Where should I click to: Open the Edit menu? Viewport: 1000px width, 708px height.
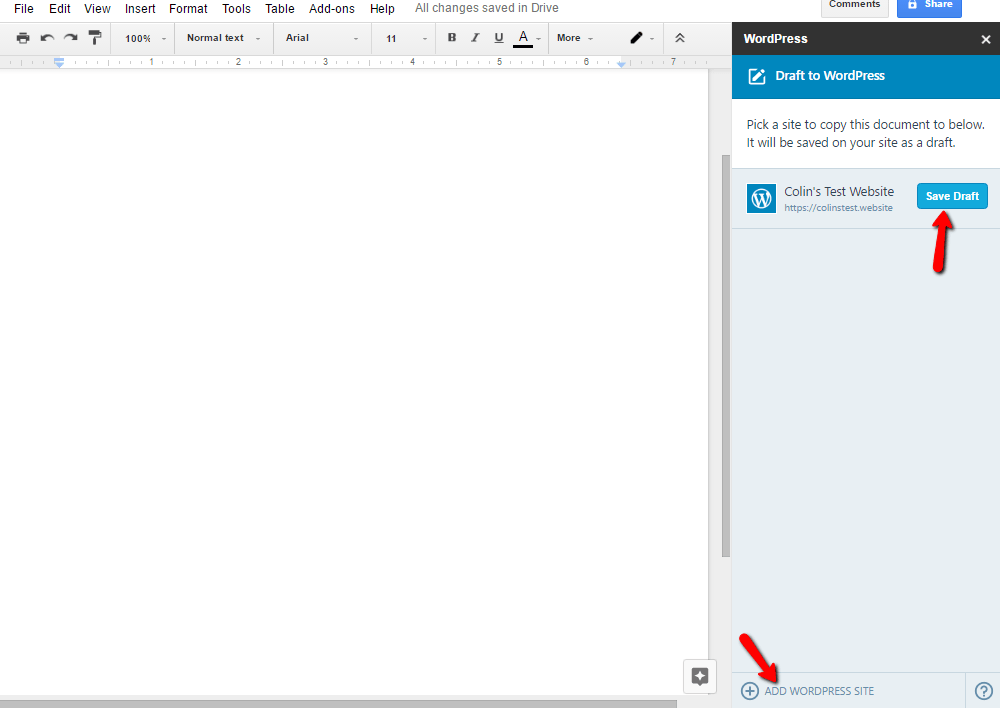tap(60, 9)
